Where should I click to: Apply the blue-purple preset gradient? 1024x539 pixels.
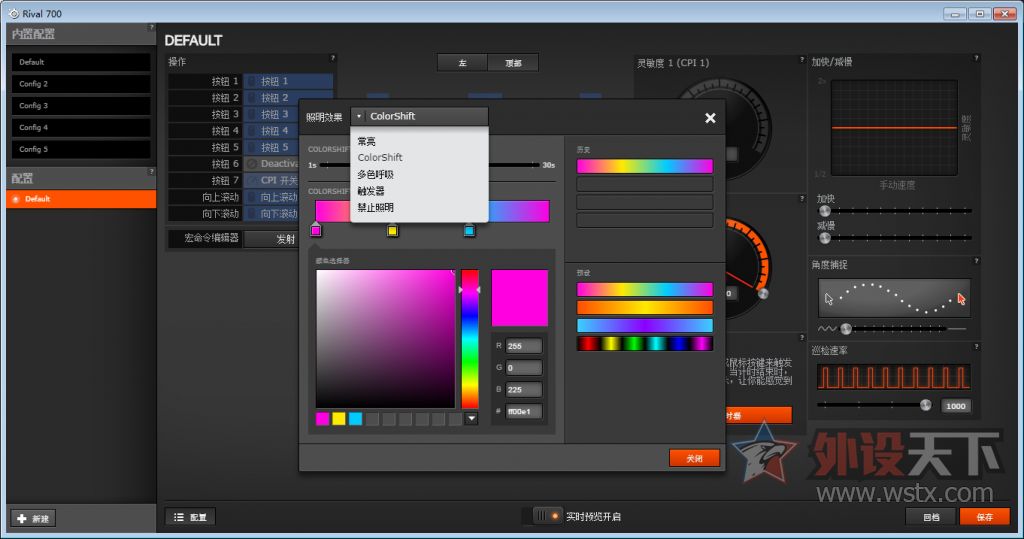click(x=645, y=325)
